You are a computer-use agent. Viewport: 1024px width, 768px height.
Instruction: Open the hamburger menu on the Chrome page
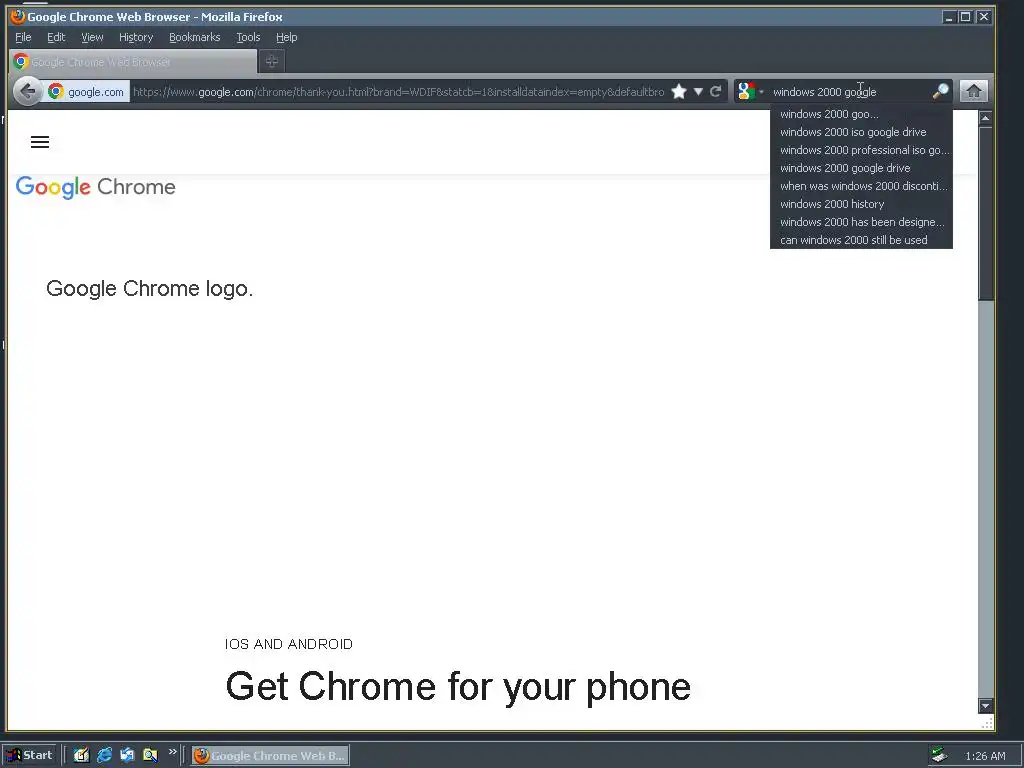point(40,142)
